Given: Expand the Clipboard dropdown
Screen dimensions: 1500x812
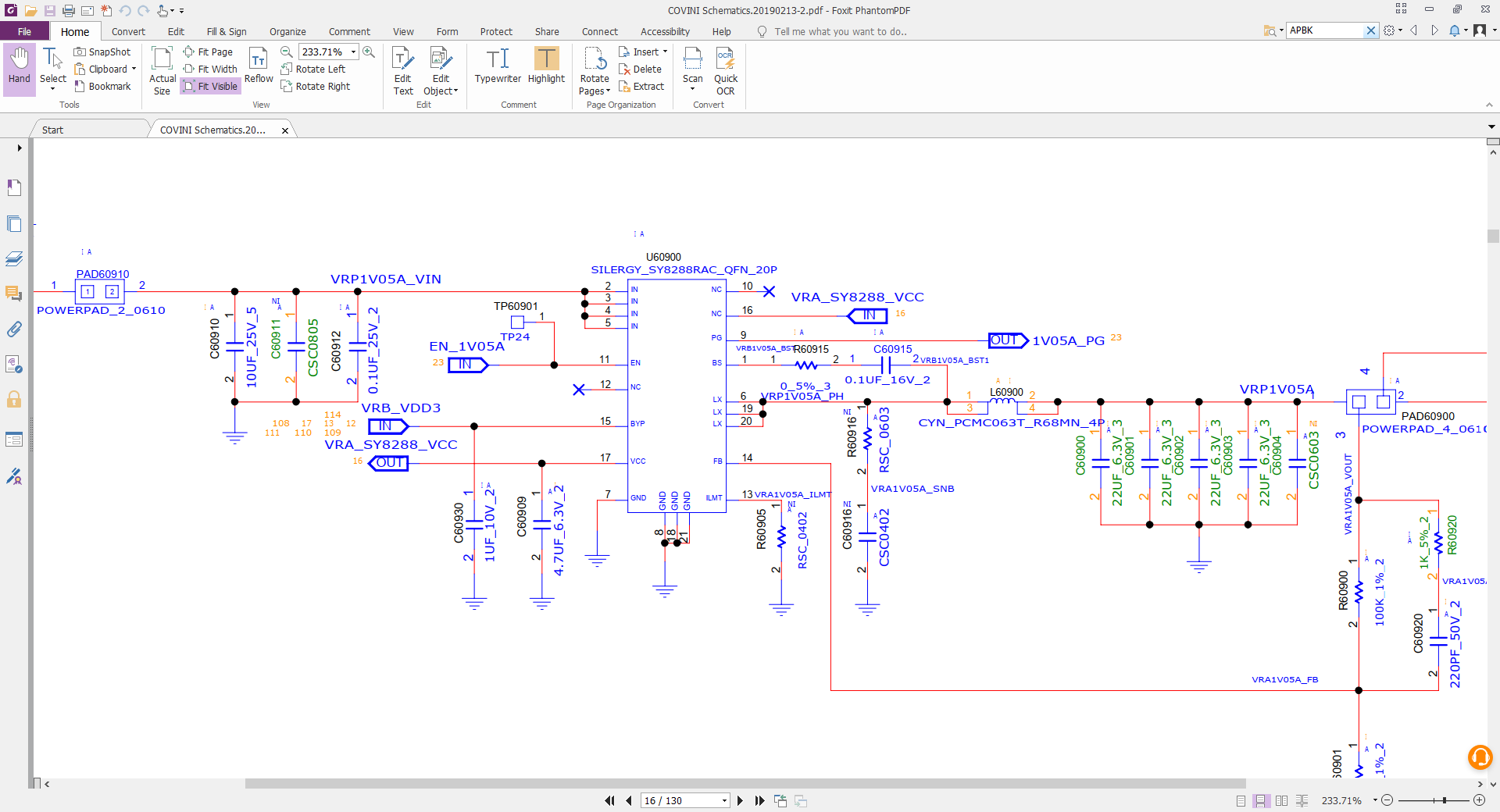Looking at the screenshot, I should 134,69.
